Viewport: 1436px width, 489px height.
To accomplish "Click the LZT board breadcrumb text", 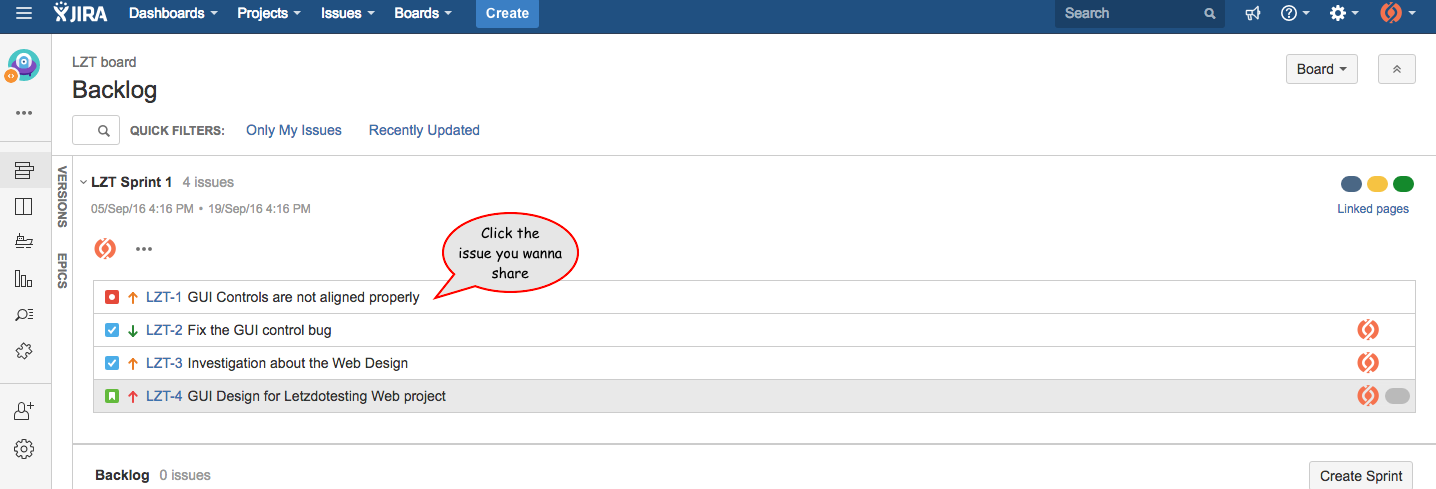I will 104,62.
